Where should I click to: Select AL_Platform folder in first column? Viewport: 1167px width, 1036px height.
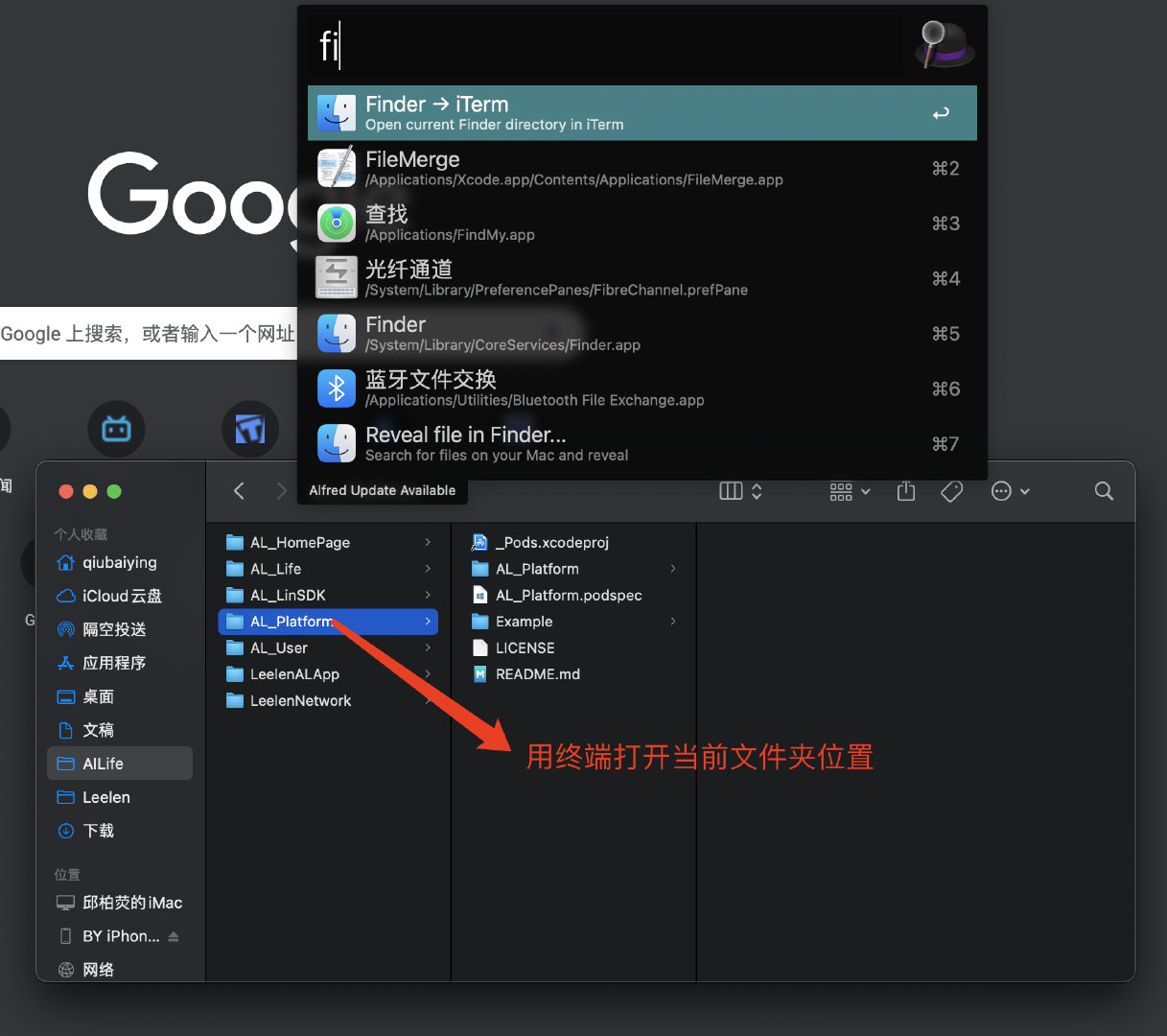point(328,622)
